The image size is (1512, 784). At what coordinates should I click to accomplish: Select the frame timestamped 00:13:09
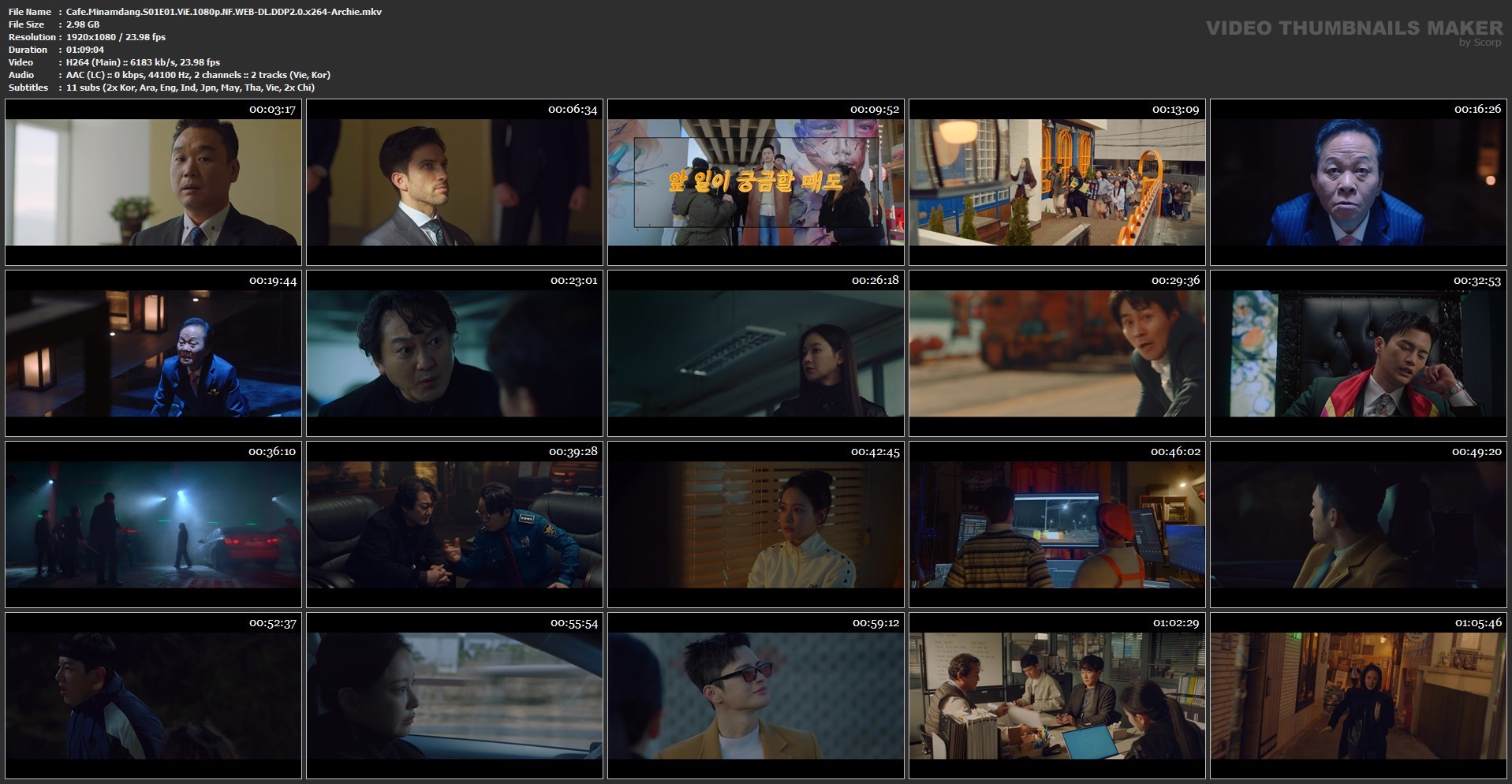[1057, 182]
